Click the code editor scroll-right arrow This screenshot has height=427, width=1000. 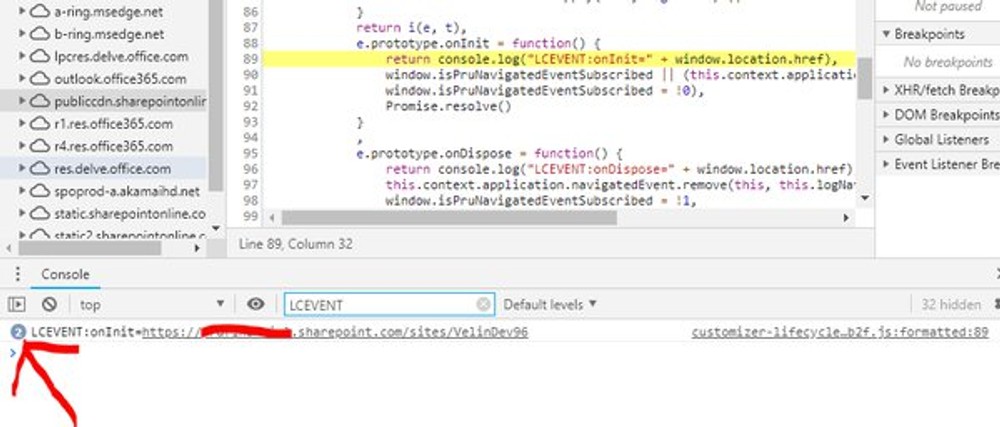pyautogui.click(x=846, y=217)
